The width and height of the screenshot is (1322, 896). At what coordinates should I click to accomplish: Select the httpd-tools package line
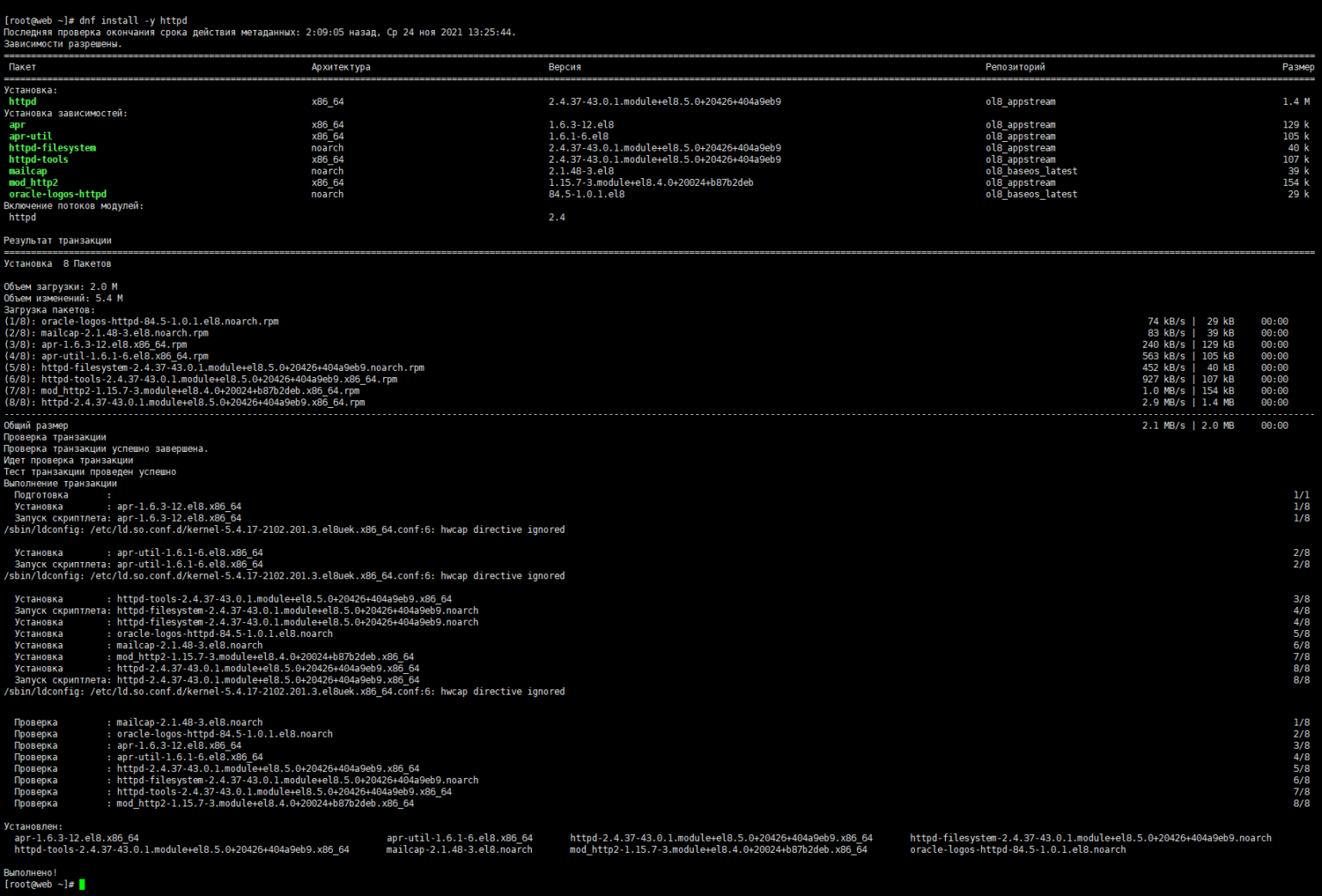37,158
